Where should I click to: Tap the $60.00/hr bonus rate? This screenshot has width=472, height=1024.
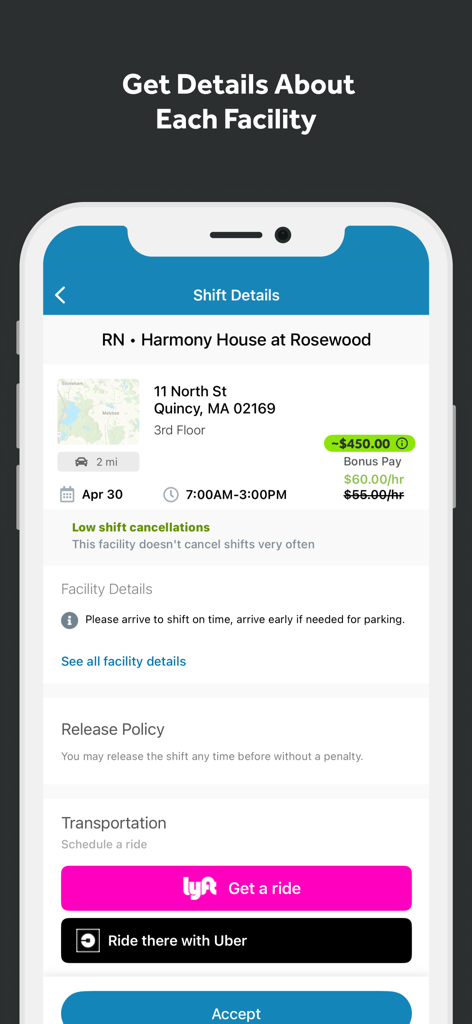coord(374,479)
